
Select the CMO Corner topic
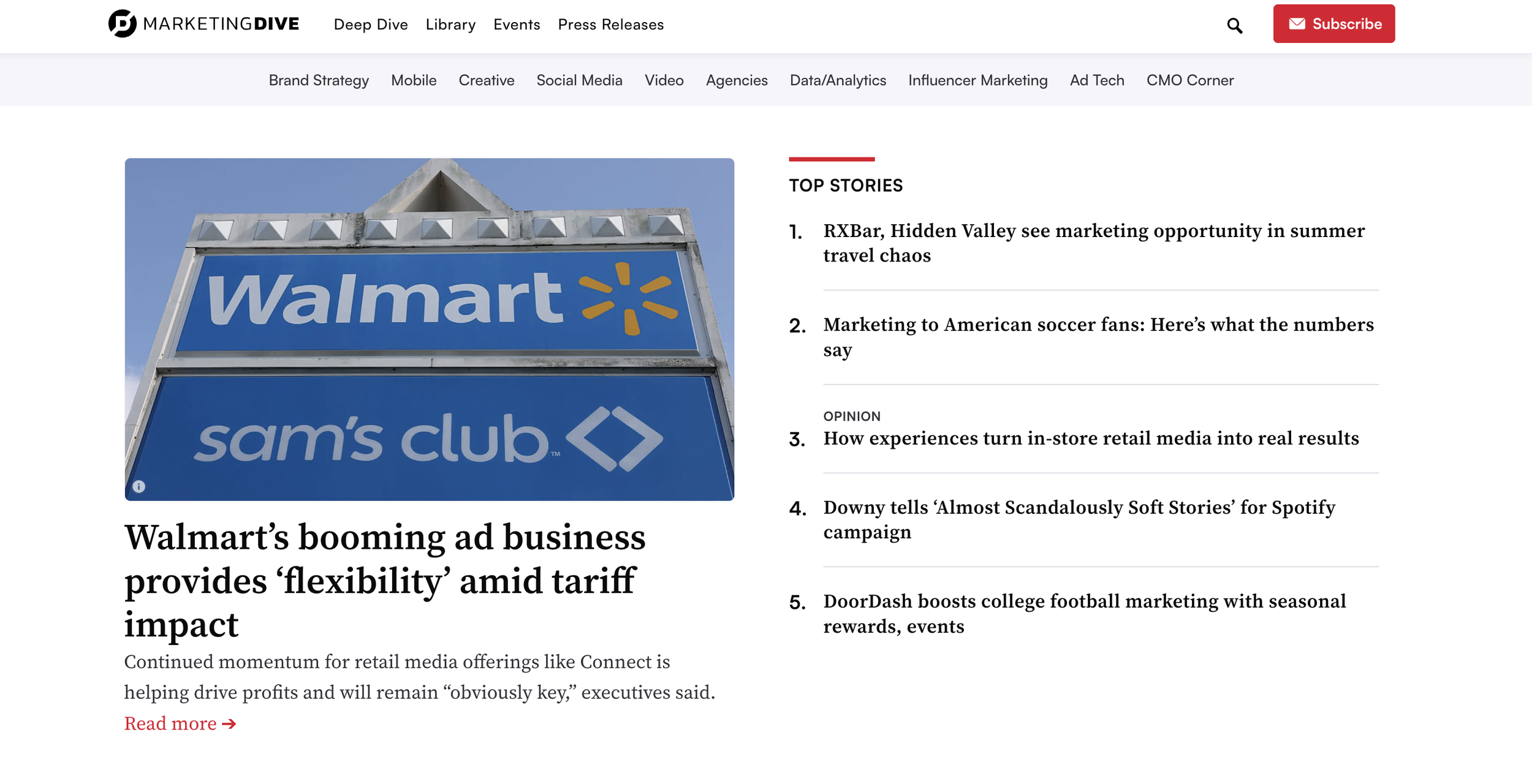pos(1189,80)
